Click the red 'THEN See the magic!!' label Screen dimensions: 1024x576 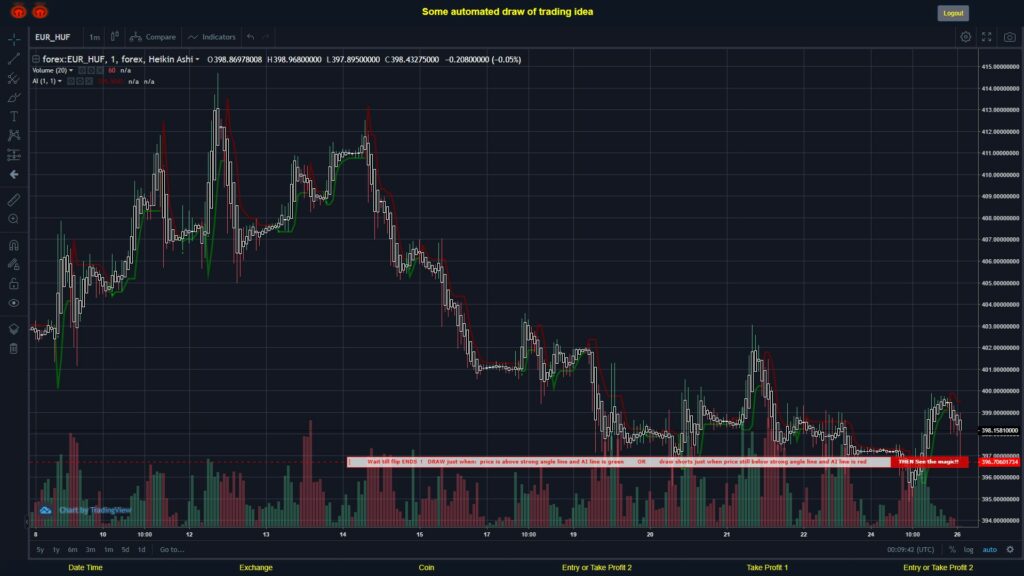[x=929, y=462]
